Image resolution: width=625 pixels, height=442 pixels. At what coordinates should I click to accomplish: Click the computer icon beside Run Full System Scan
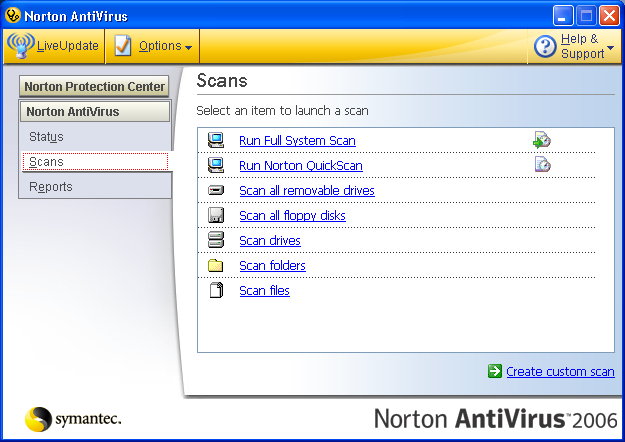216,140
